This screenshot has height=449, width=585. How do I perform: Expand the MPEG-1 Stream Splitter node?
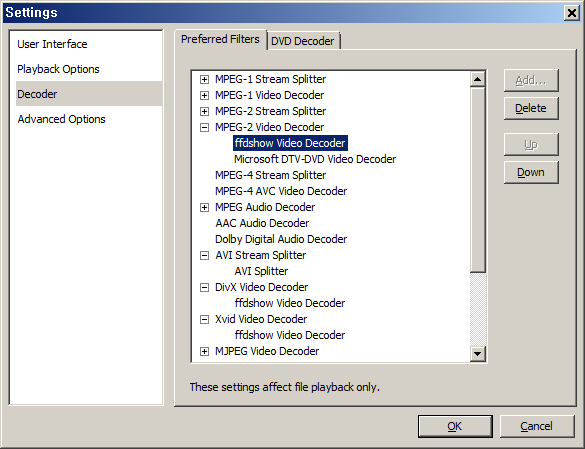pos(204,79)
